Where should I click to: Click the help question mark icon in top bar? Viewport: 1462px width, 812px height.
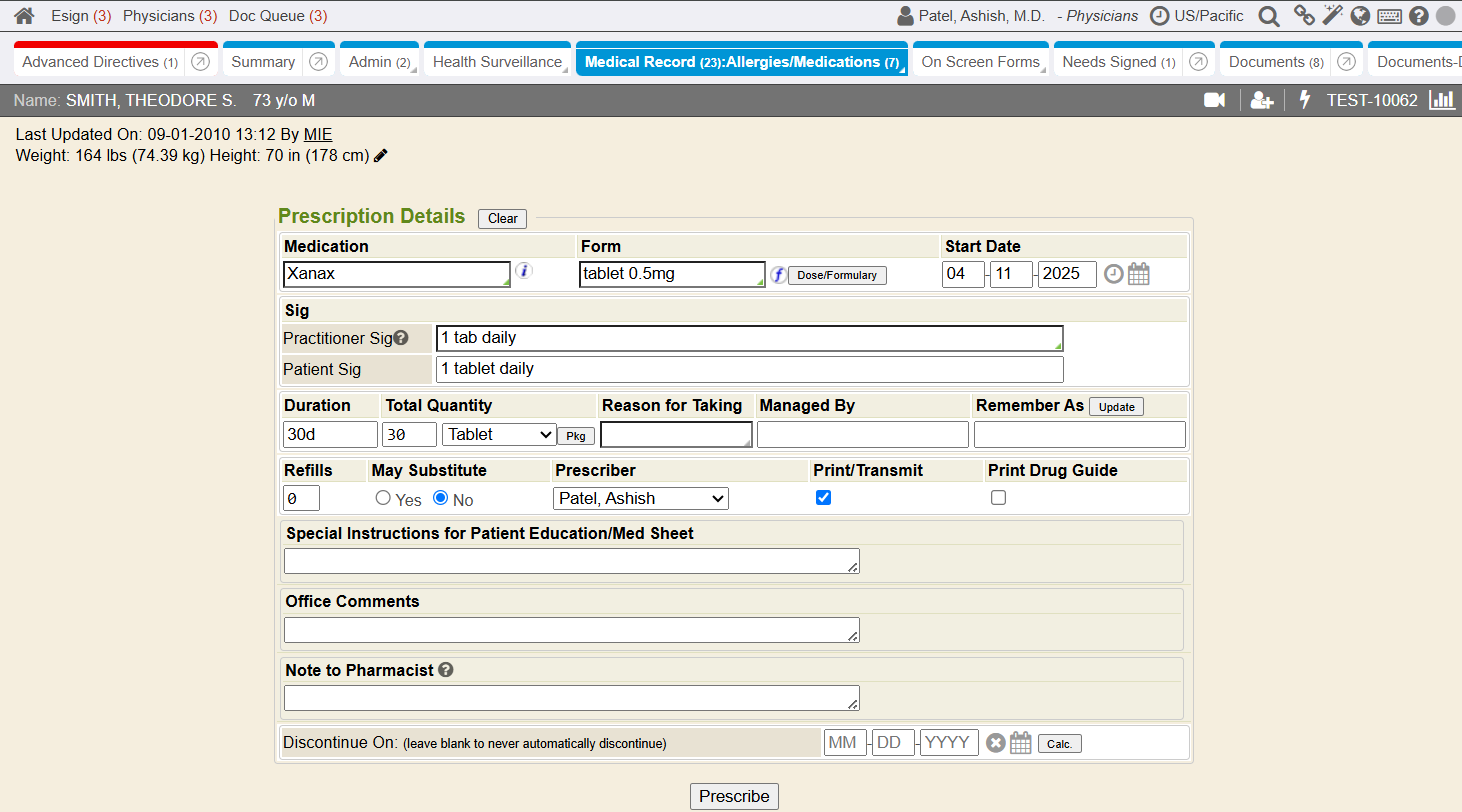point(1418,16)
